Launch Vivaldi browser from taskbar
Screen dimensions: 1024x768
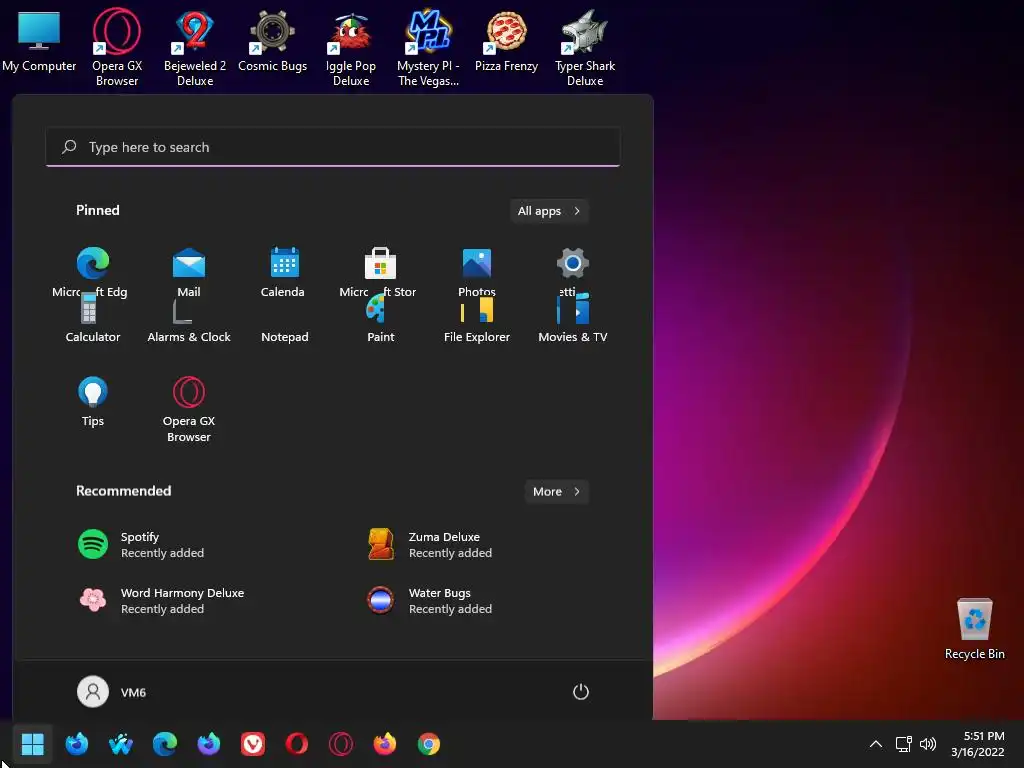(x=253, y=744)
